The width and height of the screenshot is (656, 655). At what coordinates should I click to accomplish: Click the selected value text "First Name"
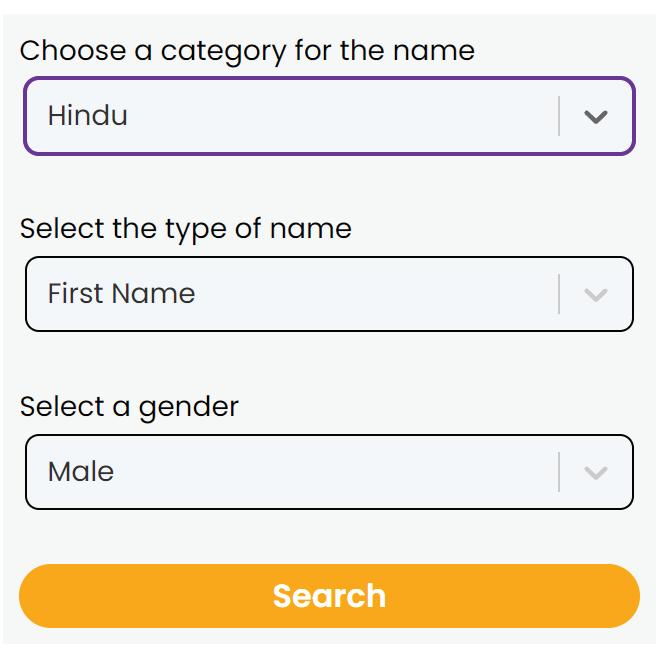tap(121, 294)
